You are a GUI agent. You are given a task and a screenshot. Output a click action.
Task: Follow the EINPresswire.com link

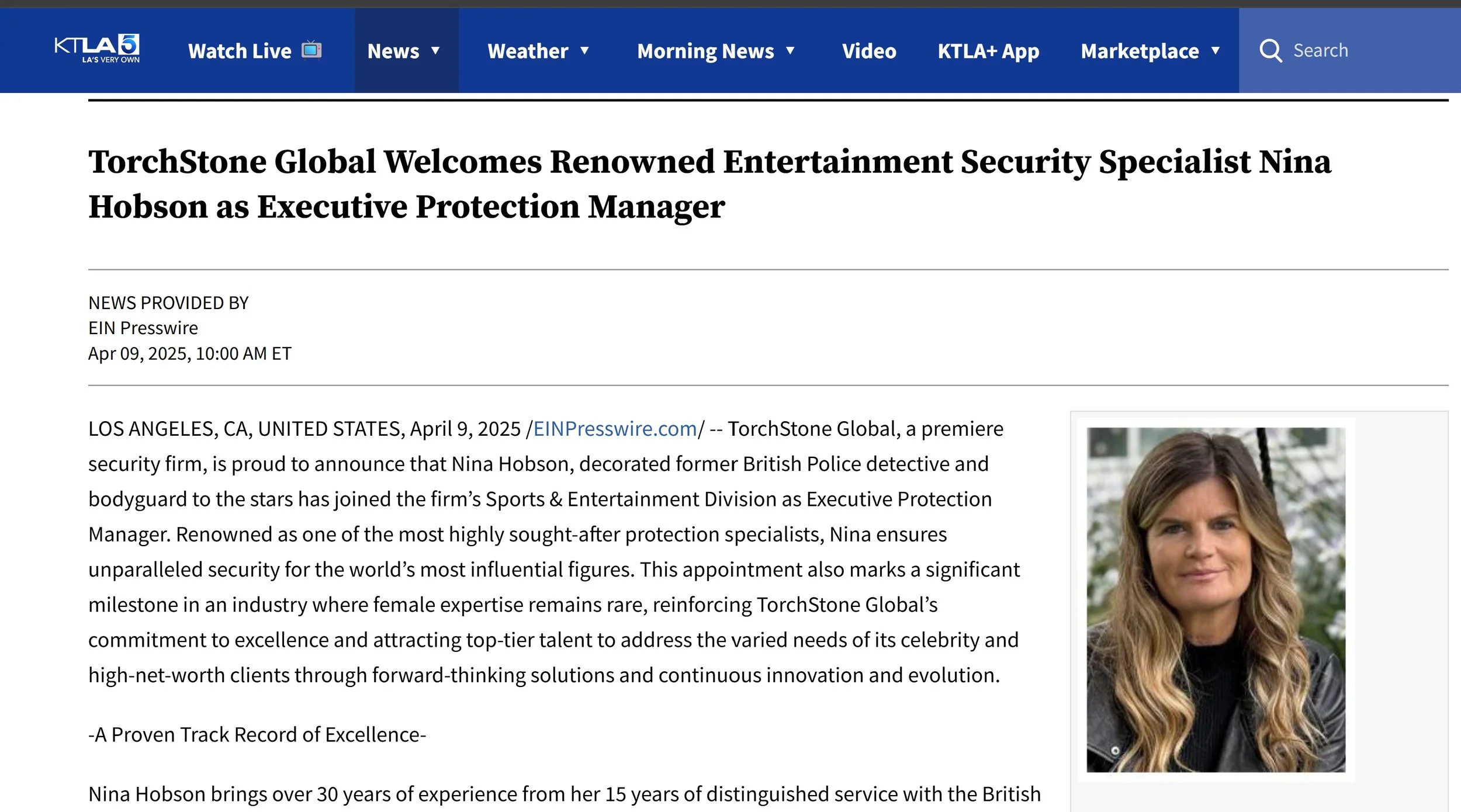tap(615, 429)
